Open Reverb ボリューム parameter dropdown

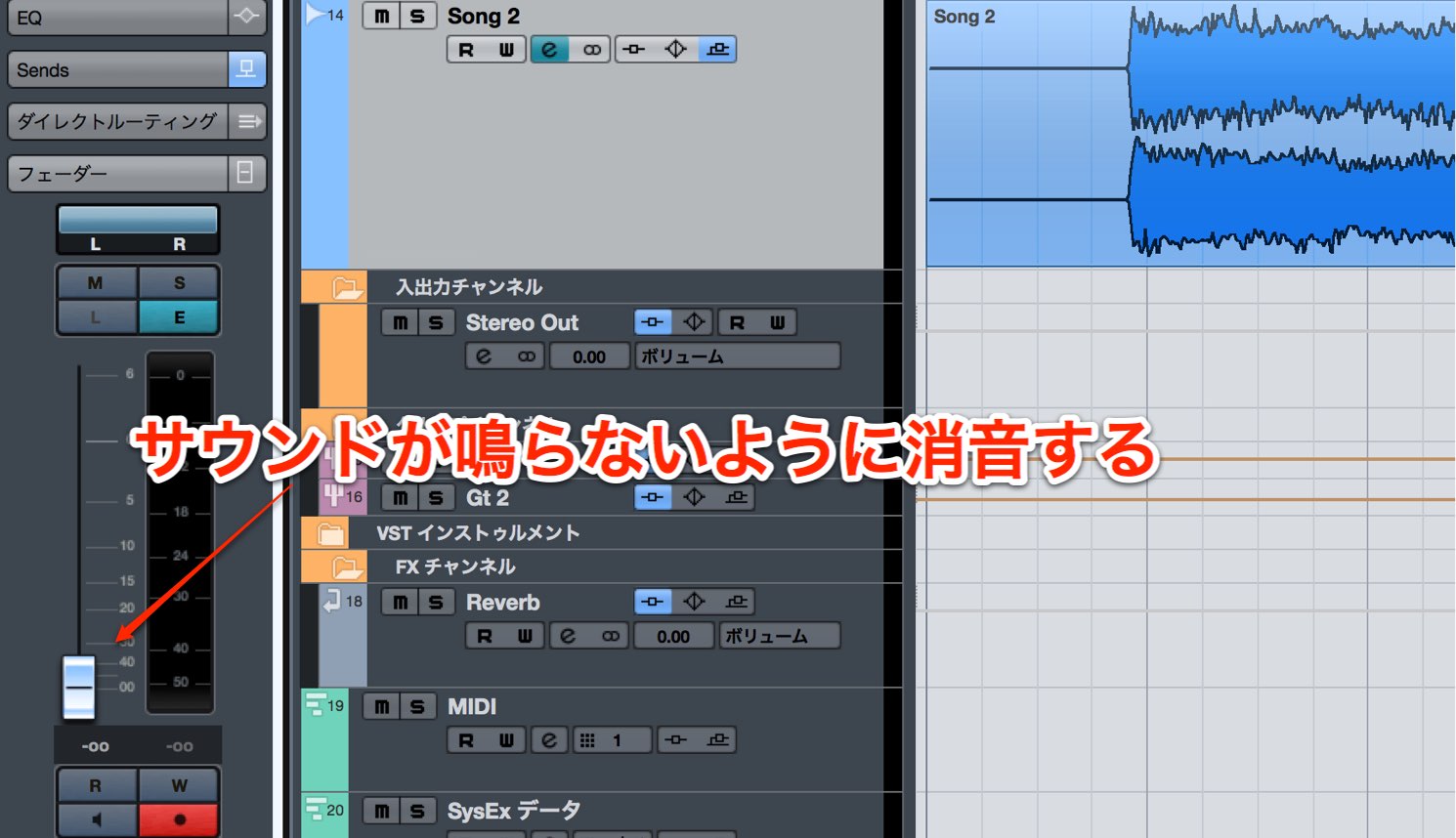pyautogui.click(x=780, y=636)
